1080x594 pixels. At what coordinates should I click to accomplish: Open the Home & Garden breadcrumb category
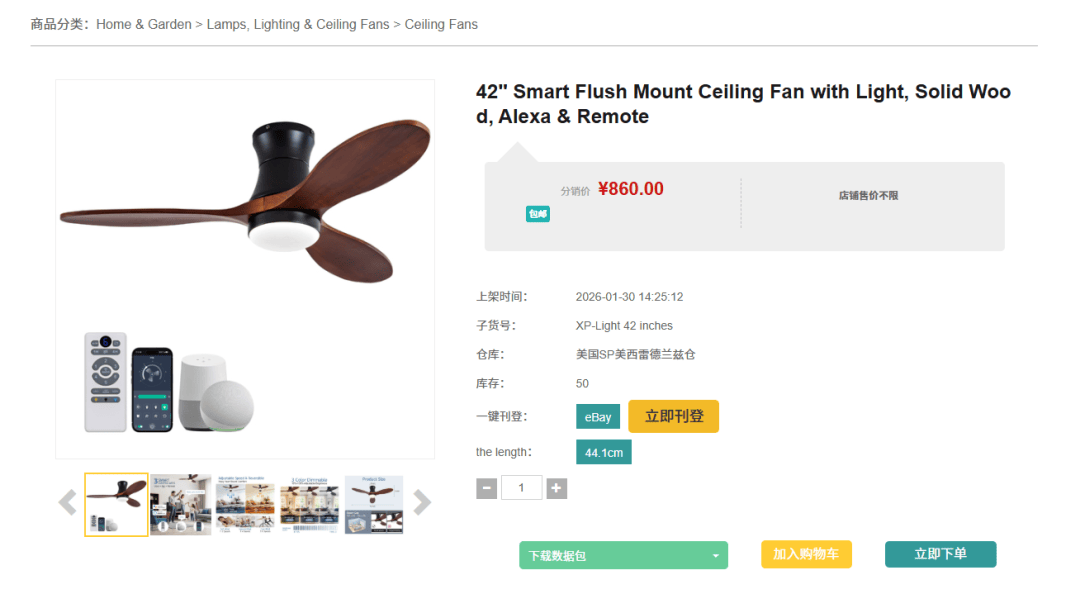[144, 24]
